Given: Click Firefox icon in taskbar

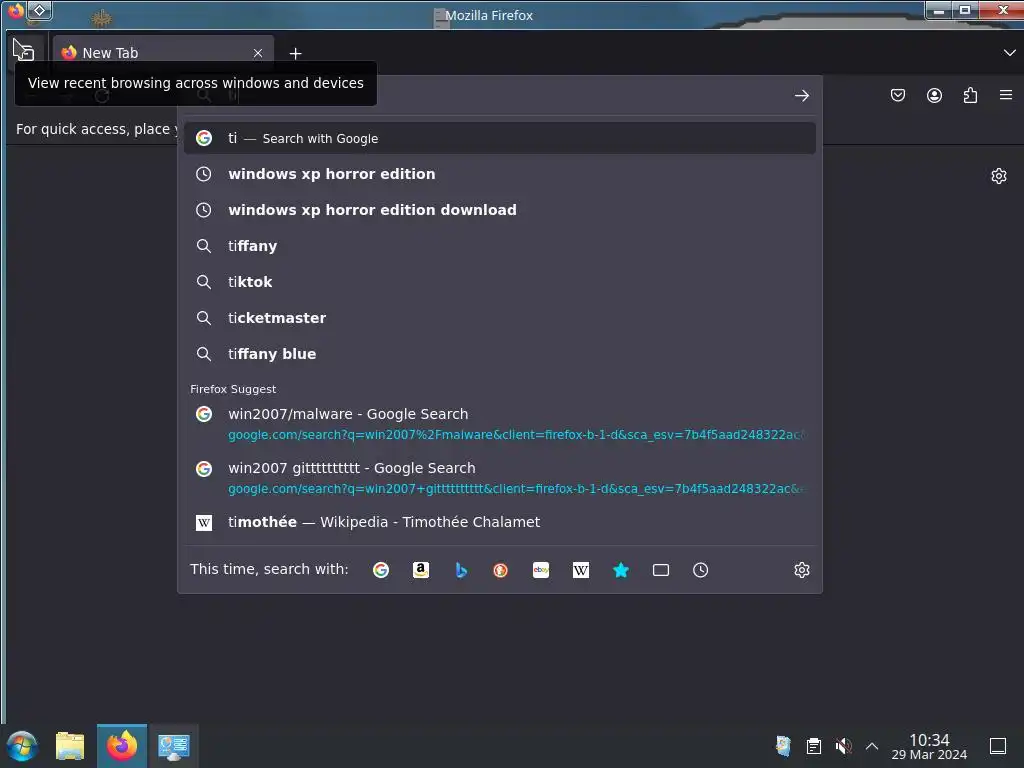Looking at the screenshot, I should pos(122,746).
